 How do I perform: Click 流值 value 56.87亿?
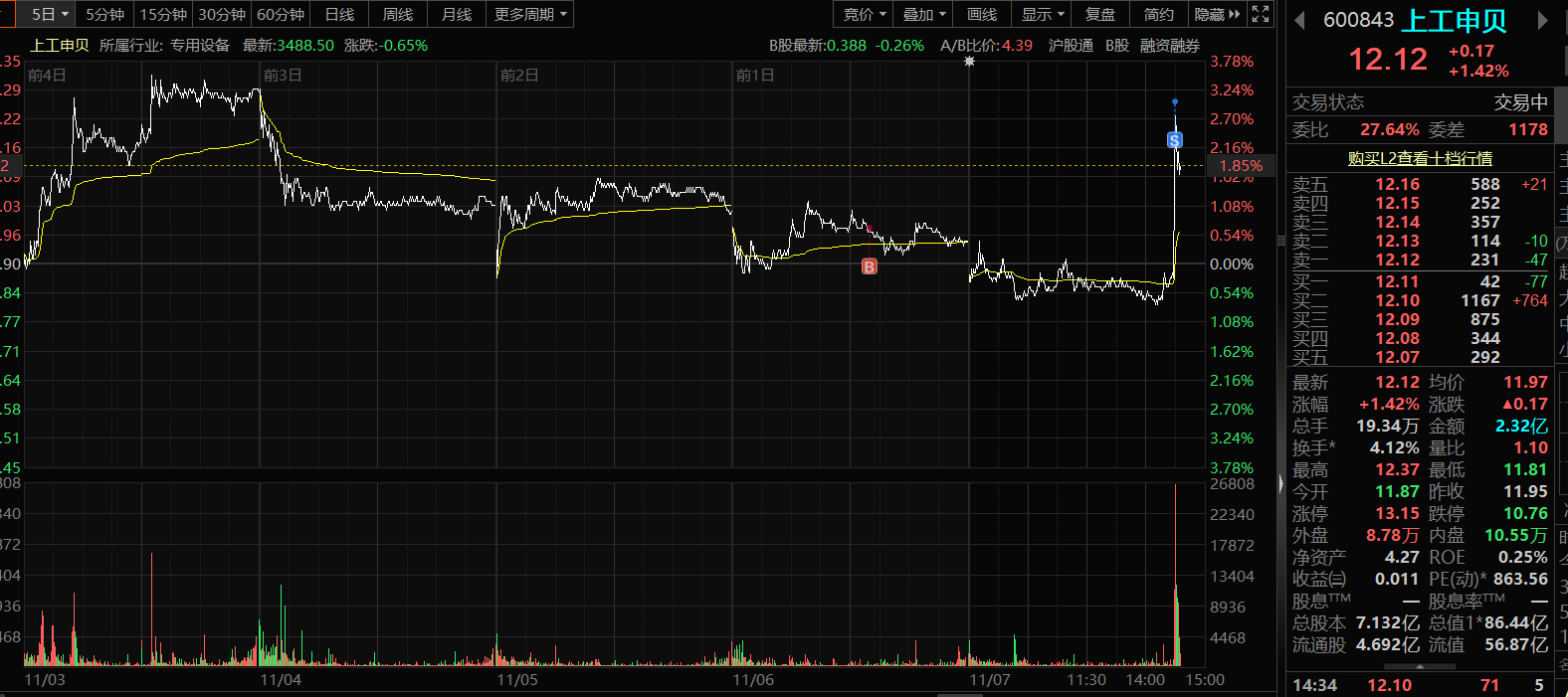pos(1517,644)
